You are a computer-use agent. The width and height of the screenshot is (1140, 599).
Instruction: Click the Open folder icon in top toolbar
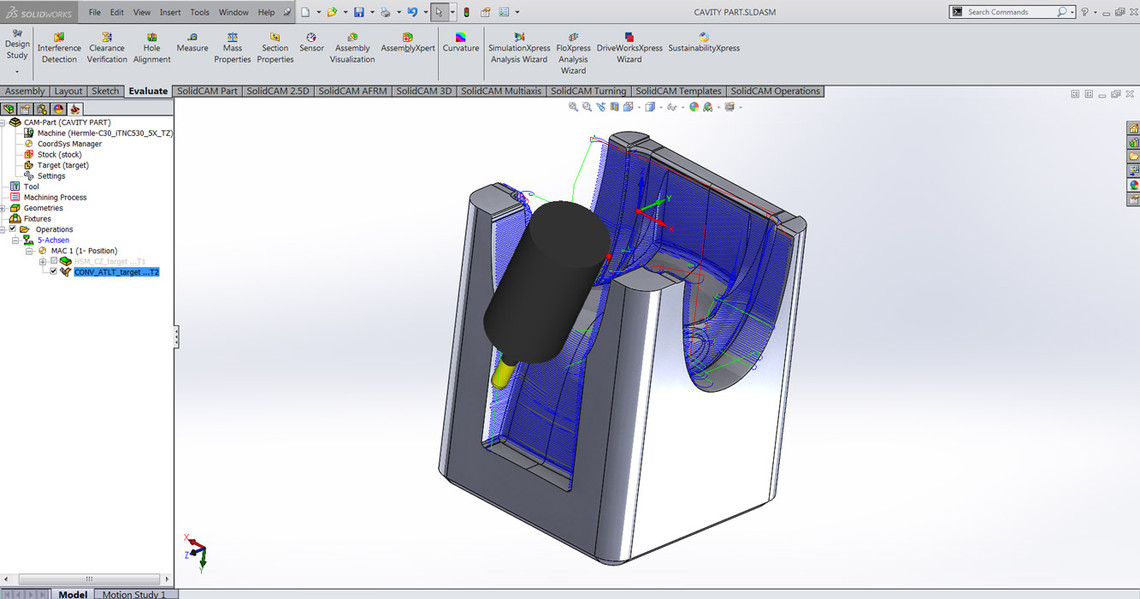point(332,12)
